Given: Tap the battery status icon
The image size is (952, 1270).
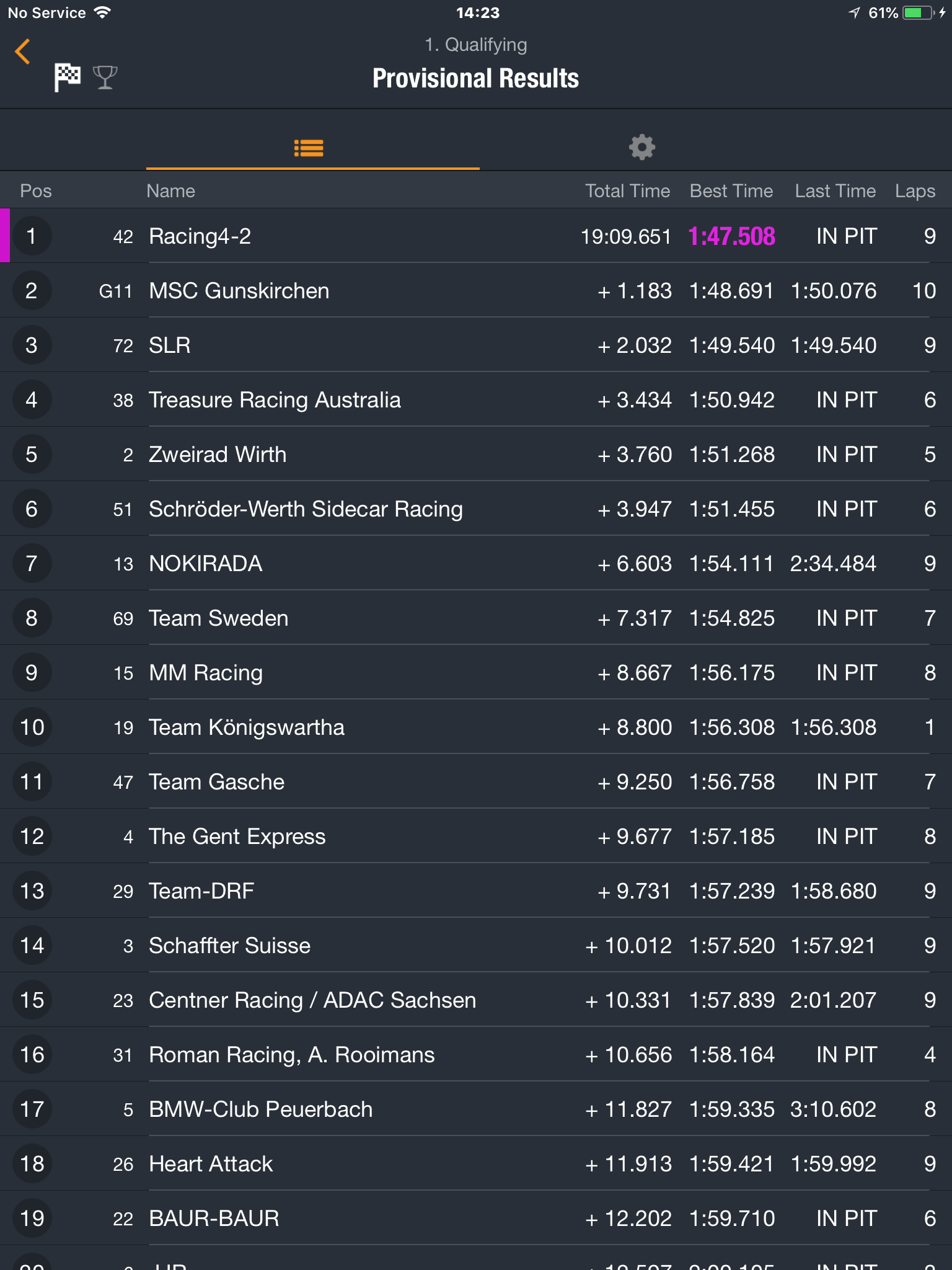Looking at the screenshot, I should point(919,13).
